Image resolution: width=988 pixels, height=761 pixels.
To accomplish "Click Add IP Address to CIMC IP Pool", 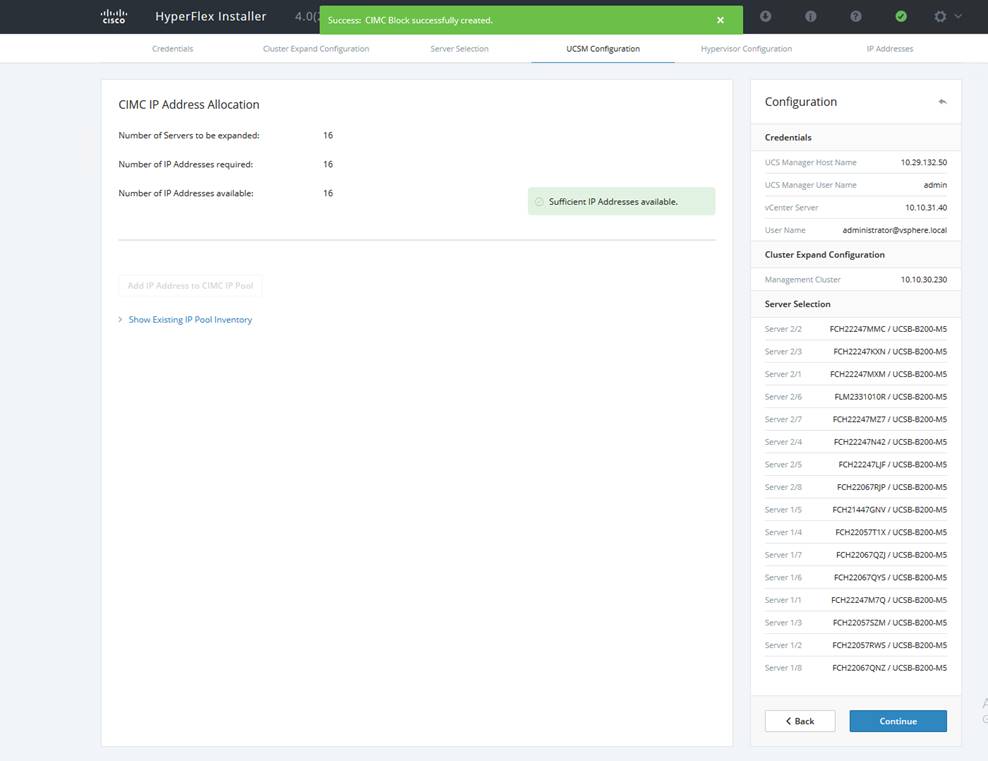I will point(190,285).
